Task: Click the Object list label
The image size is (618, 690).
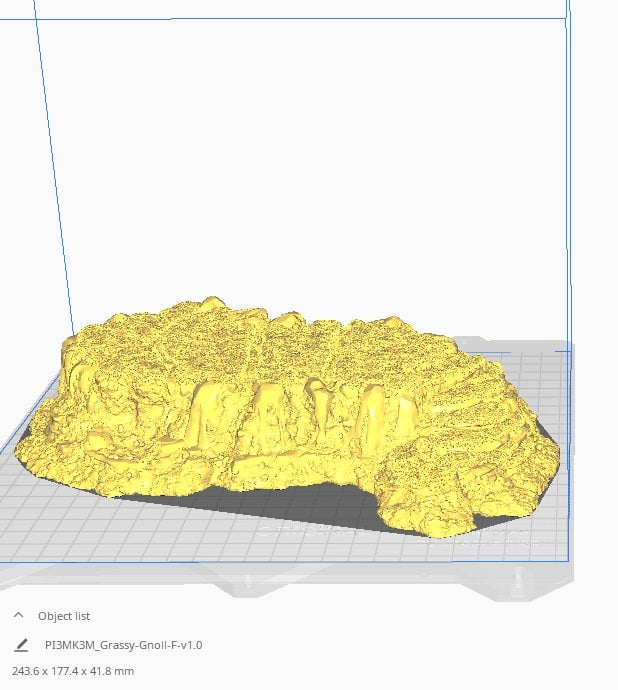Action: pyautogui.click(x=64, y=616)
